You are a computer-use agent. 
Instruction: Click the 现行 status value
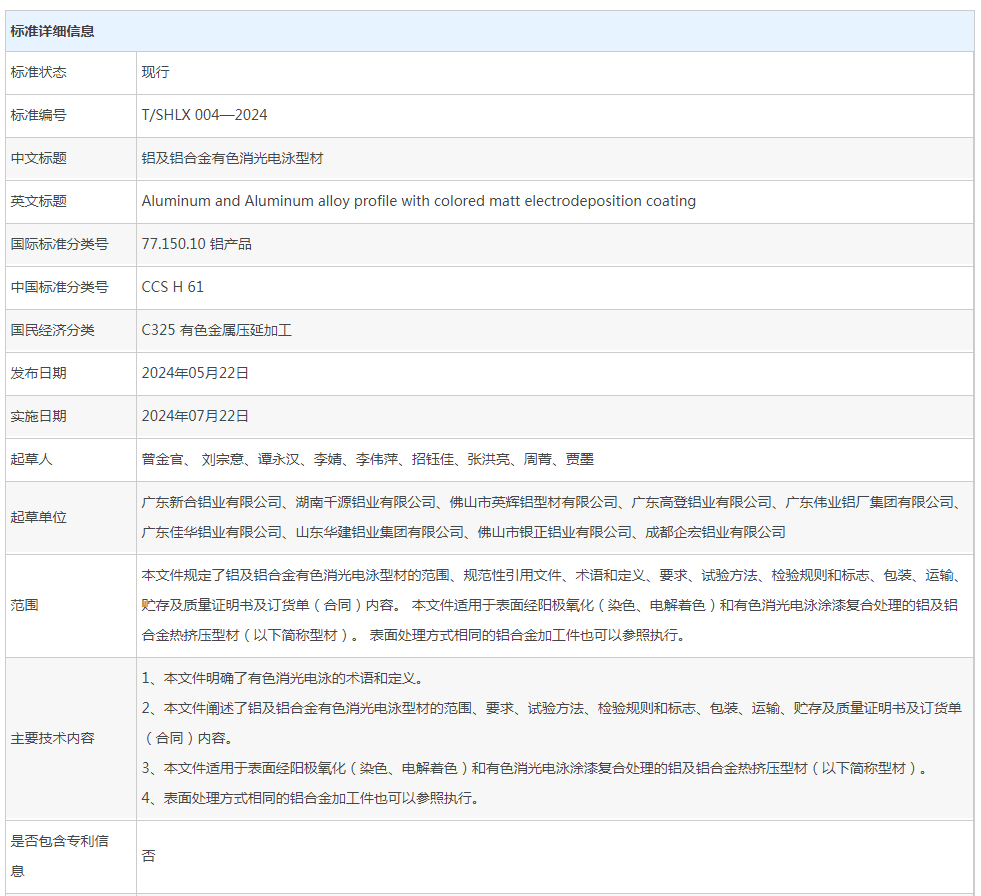[x=155, y=72]
